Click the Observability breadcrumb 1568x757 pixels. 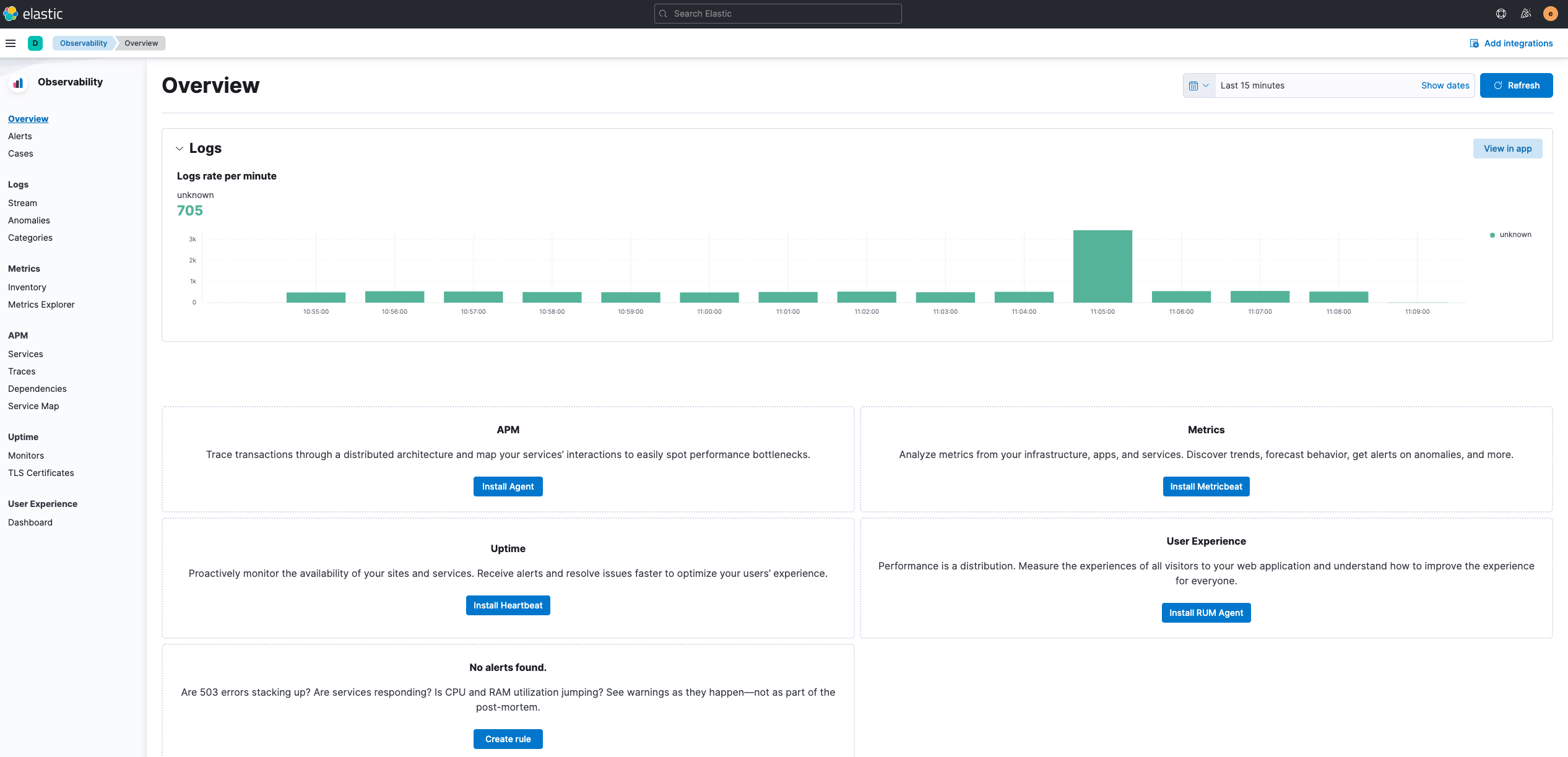84,43
